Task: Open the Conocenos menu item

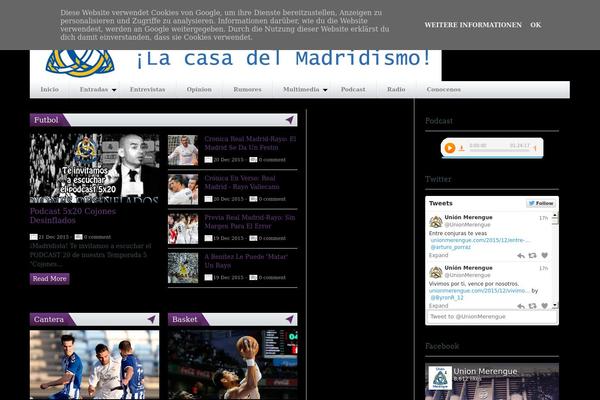Action: coord(443,90)
